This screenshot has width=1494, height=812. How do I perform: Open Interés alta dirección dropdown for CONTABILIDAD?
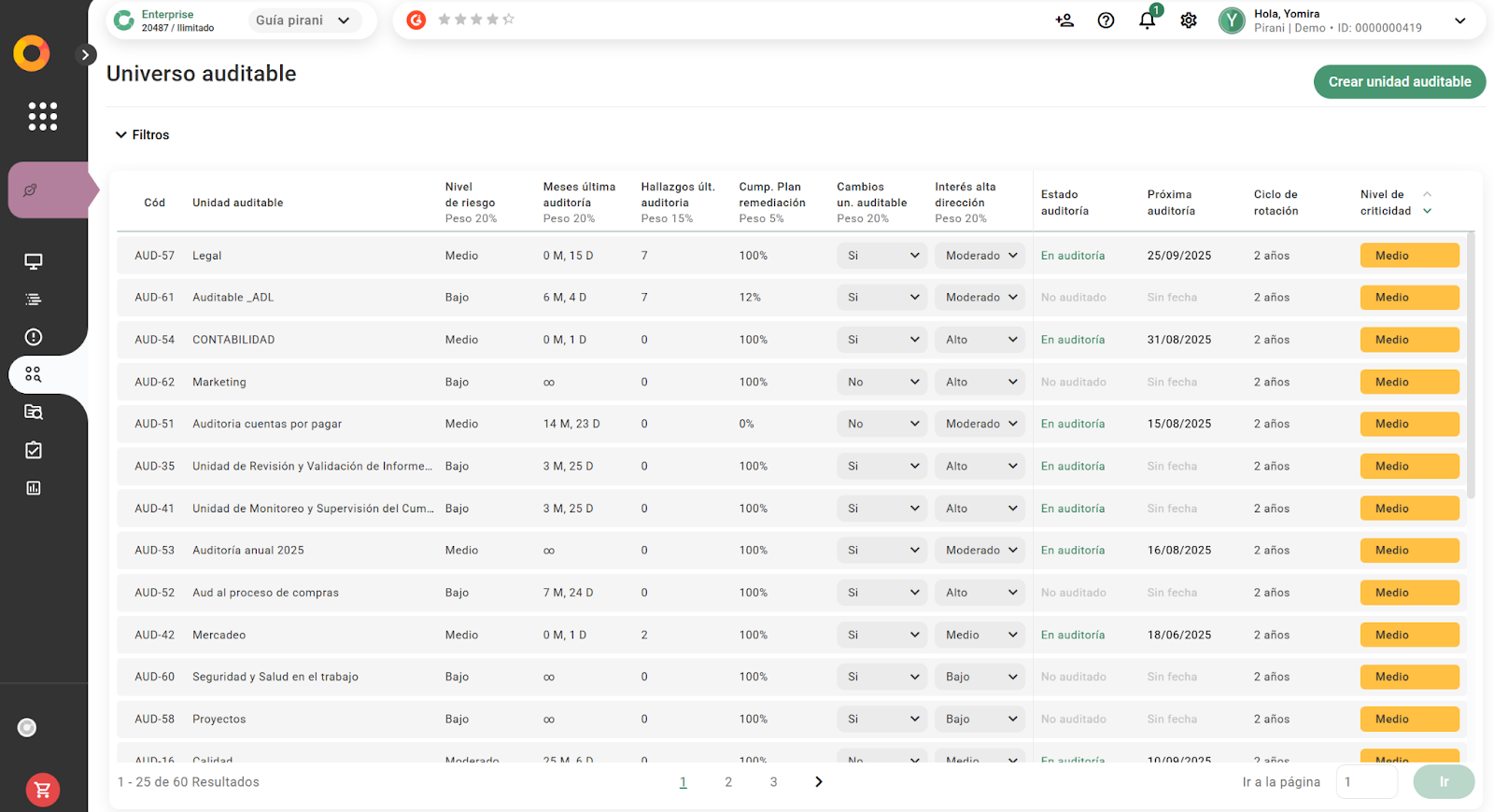pyautogui.click(x=980, y=340)
